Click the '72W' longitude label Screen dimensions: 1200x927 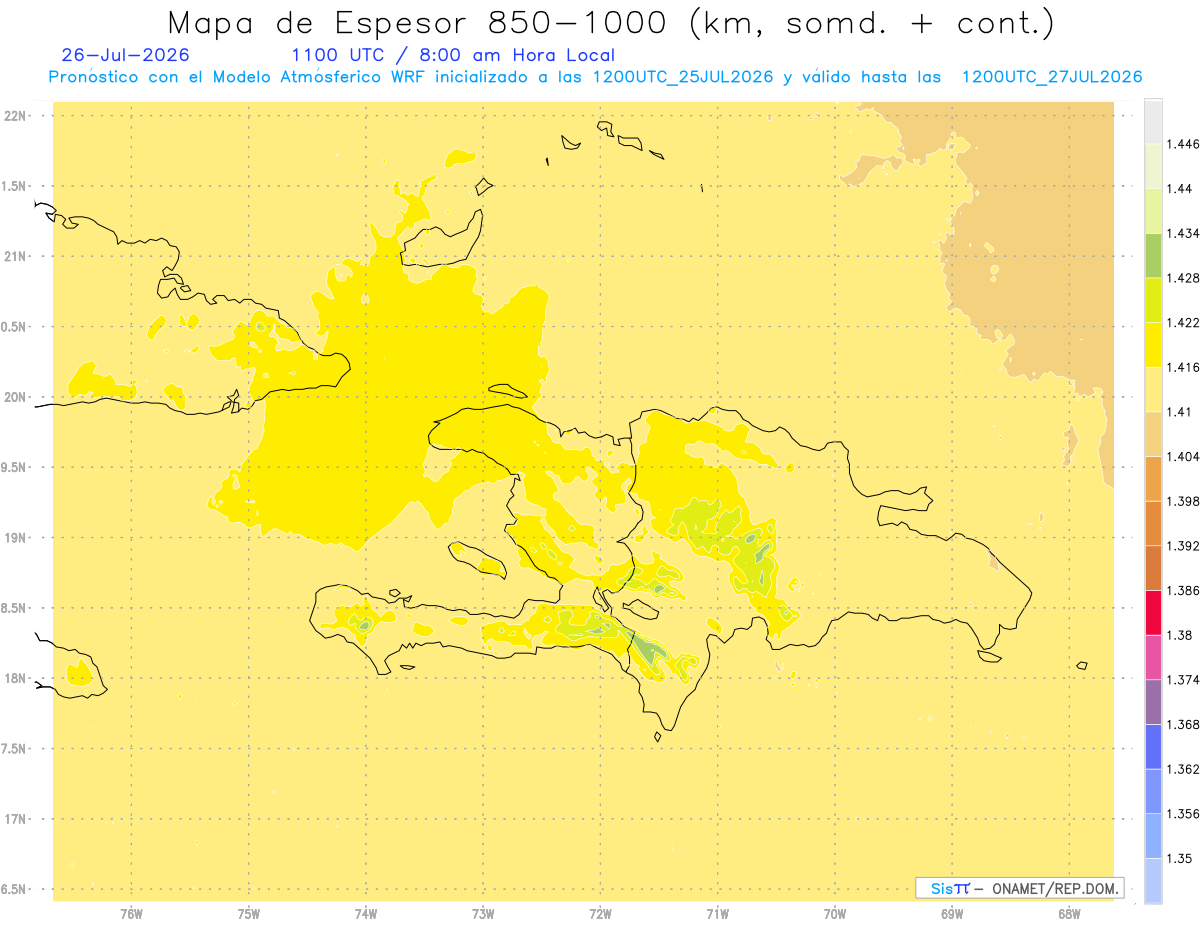tap(600, 914)
